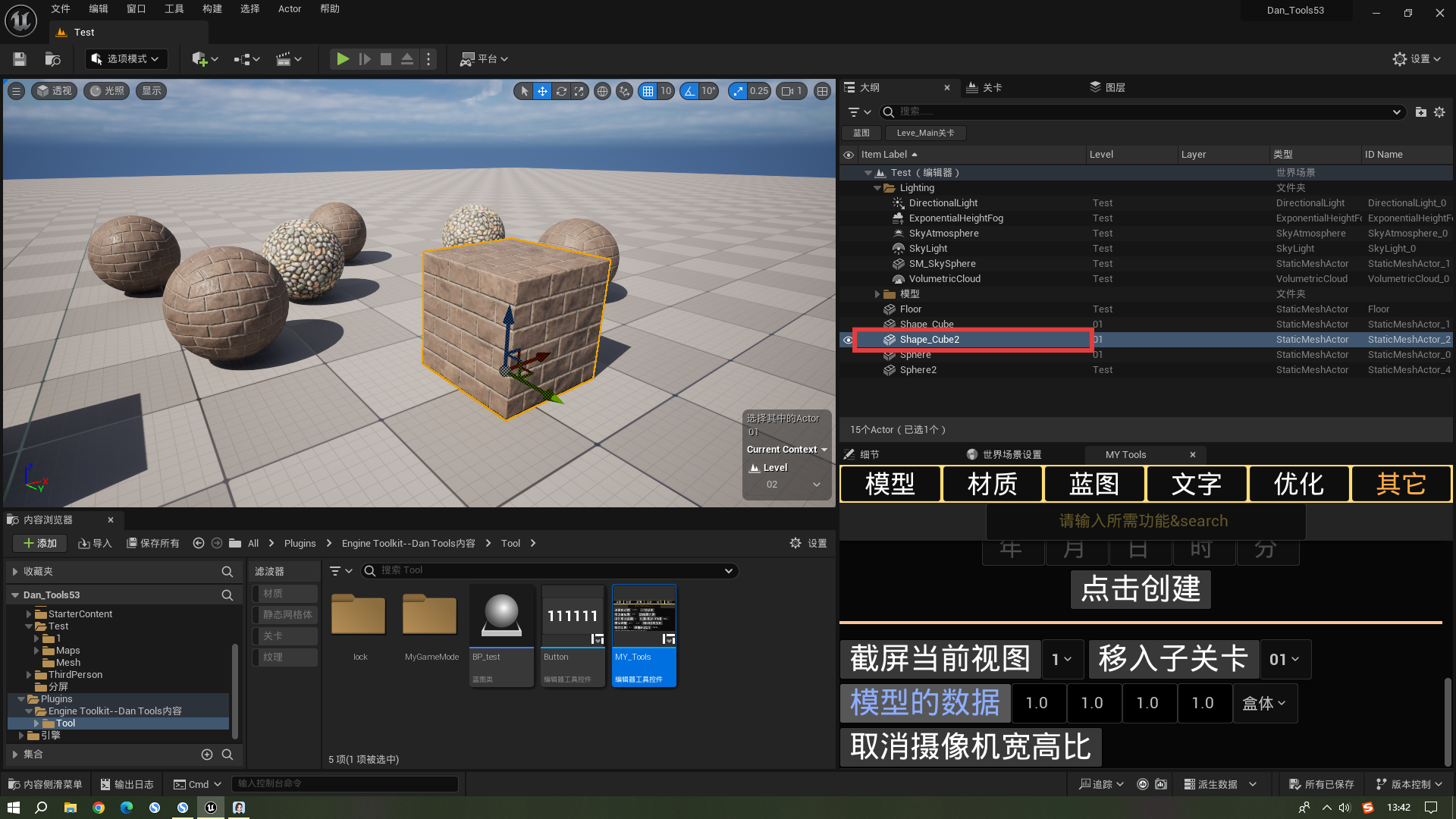Activate the translate move tool
The image size is (1456, 819).
click(x=542, y=91)
